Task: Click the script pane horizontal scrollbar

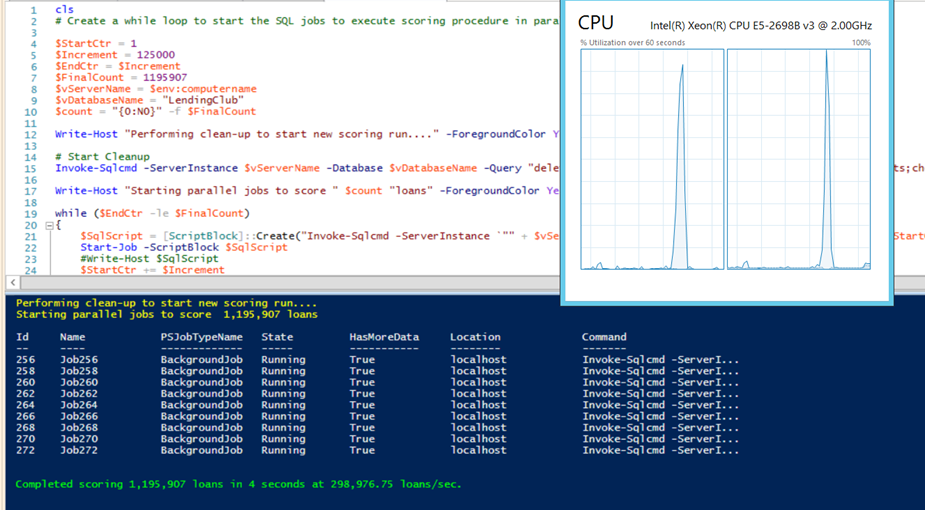Action: click(283, 283)
